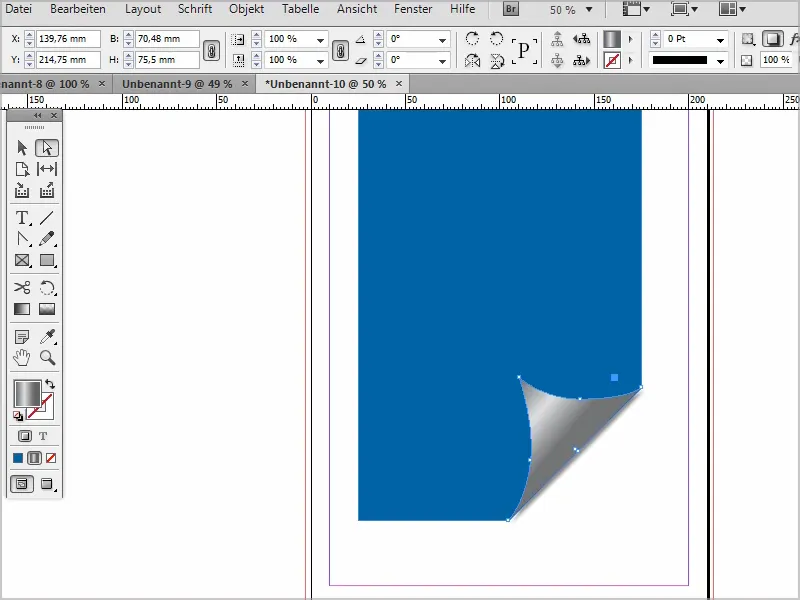Select the Content Collector tool

[x=22, y=190]
